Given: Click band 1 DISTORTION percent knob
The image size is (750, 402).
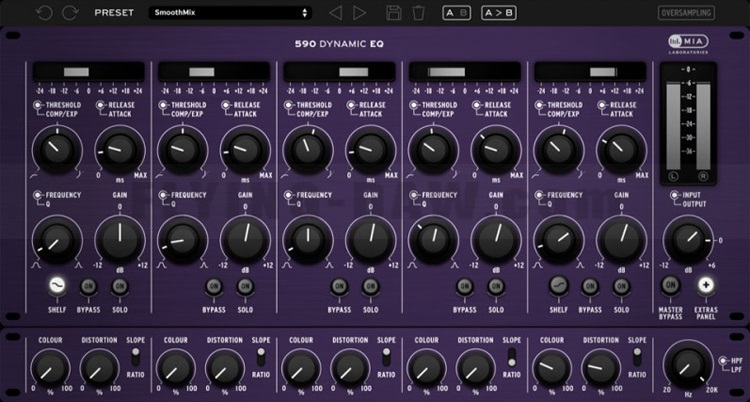Looking at the screenshot, I should [99, 369].
